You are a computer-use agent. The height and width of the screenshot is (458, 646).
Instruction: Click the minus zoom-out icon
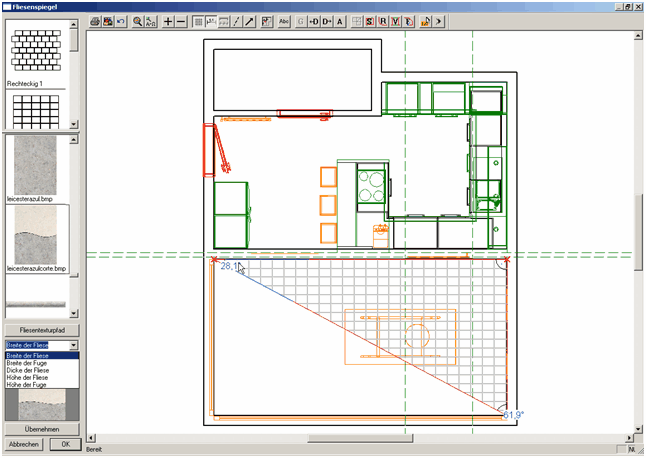click(x=181, y=20)
